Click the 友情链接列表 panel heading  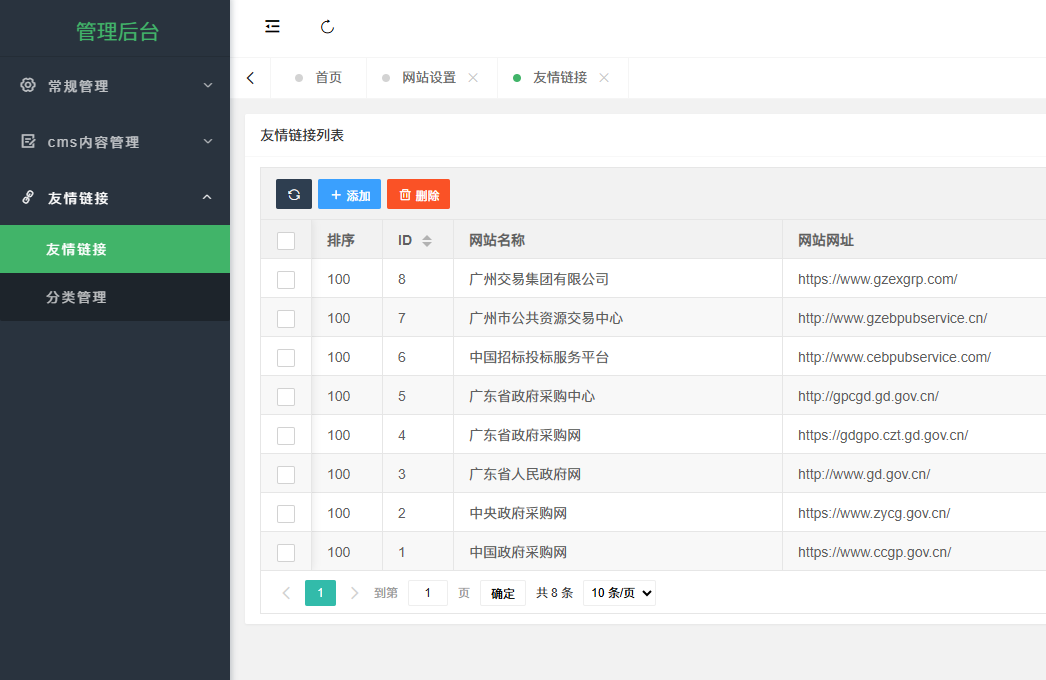[x=302, y=135]
